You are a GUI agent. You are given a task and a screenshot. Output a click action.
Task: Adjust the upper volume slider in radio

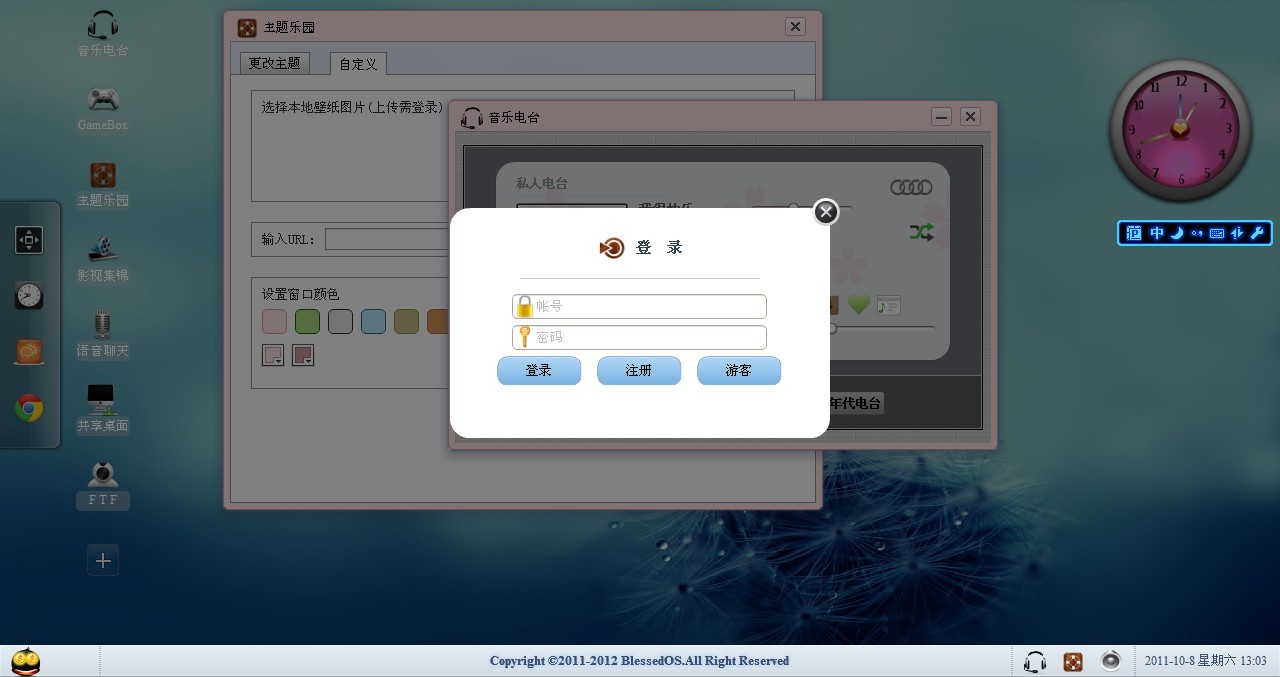tap(802, 207)
